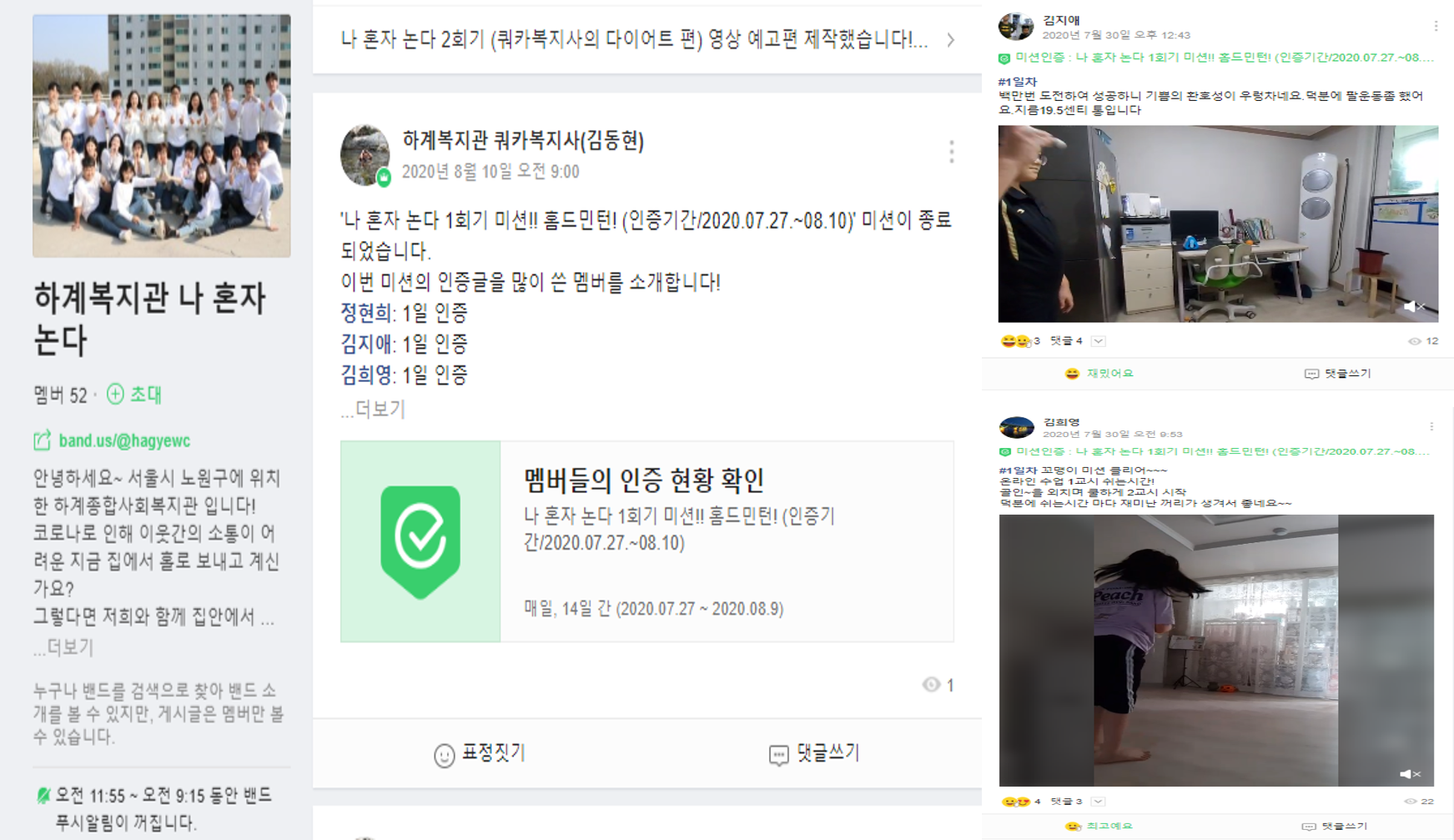1454x840 pixels.
Task: Open 김지애 post's three-dot options menu
Action: (1436, 27)
